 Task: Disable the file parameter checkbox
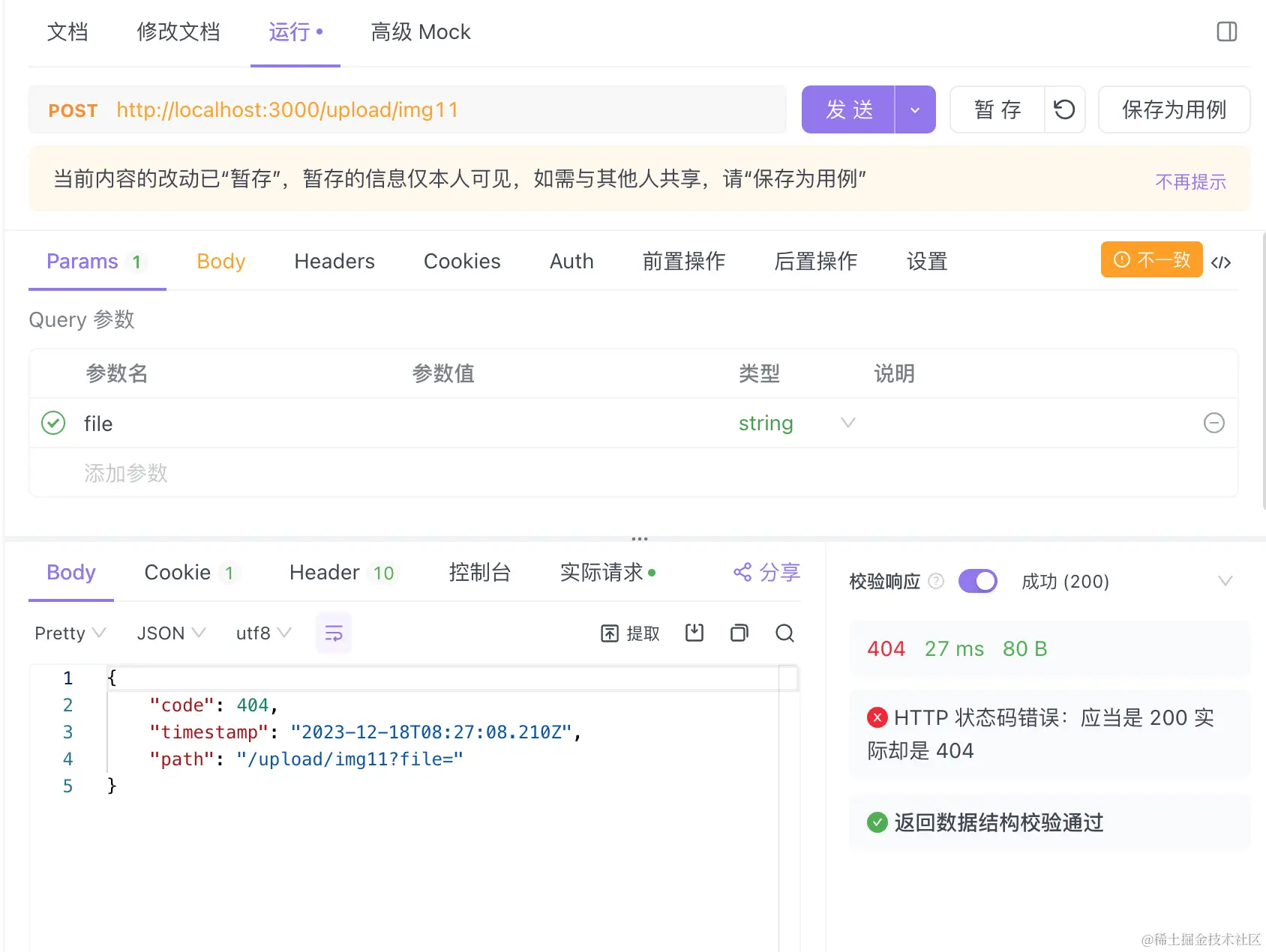click(53, 423)
